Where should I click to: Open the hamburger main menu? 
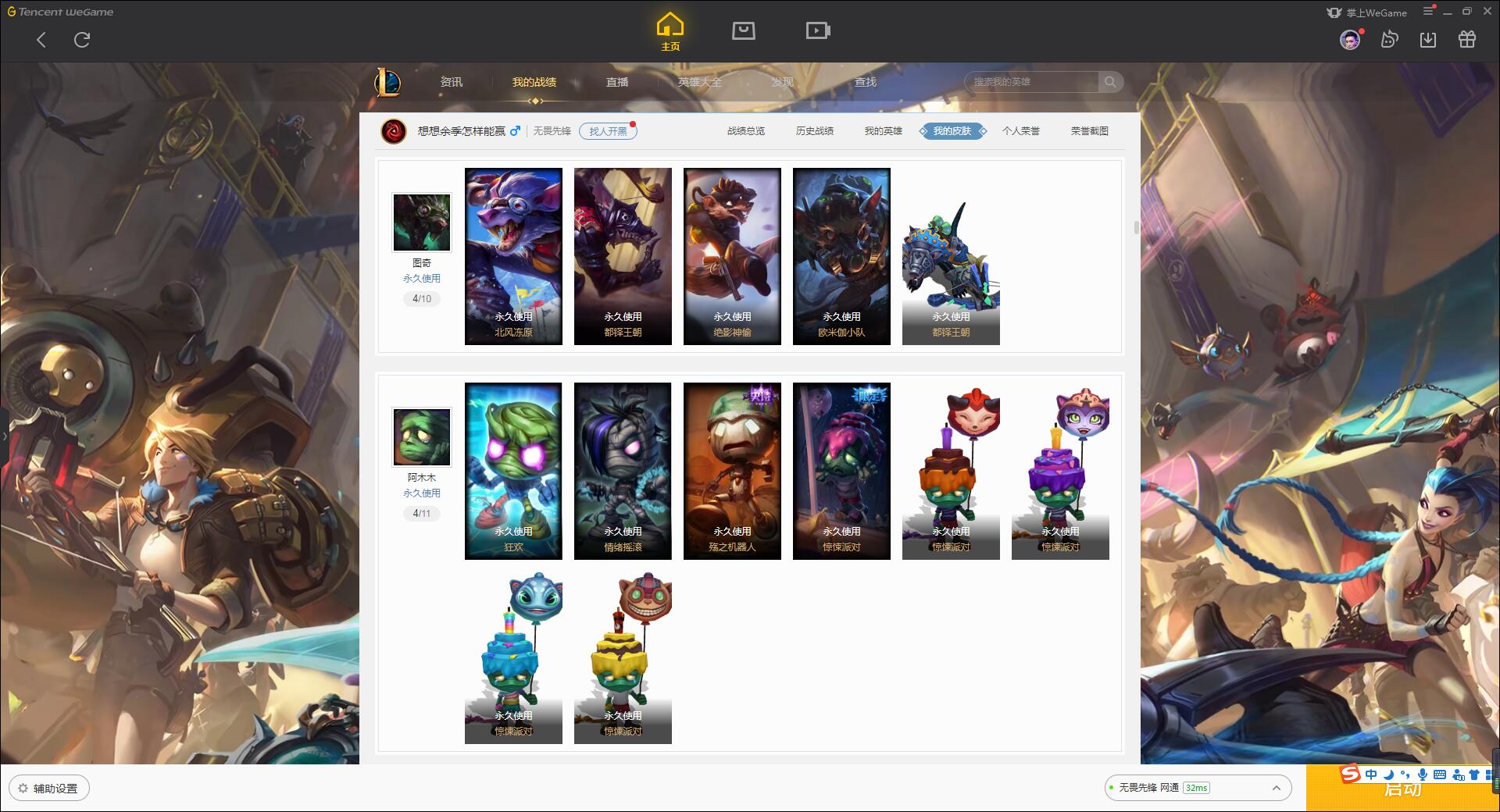tap(1429, 11)
